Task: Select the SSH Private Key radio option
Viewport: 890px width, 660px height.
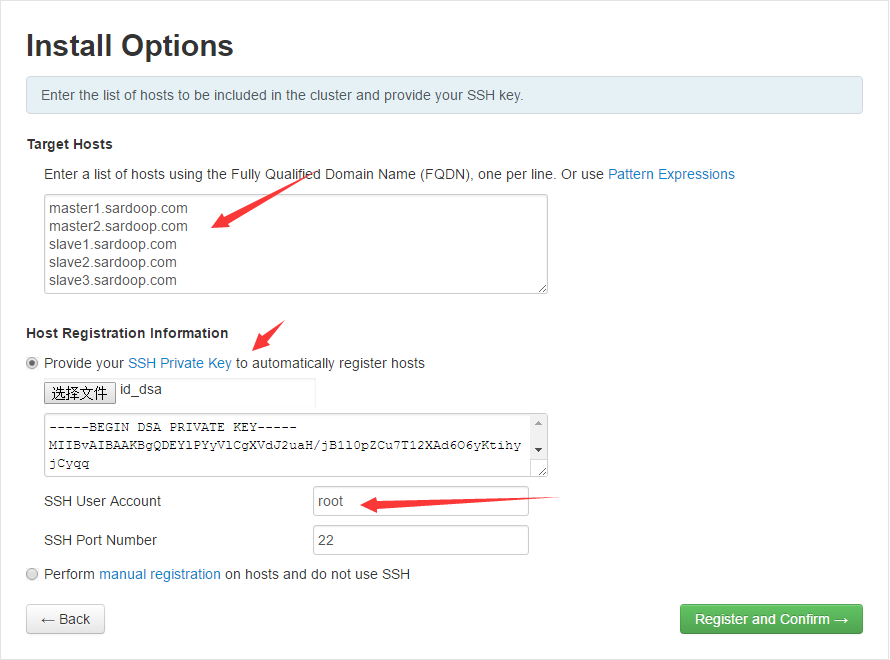Action: [33, 363]
